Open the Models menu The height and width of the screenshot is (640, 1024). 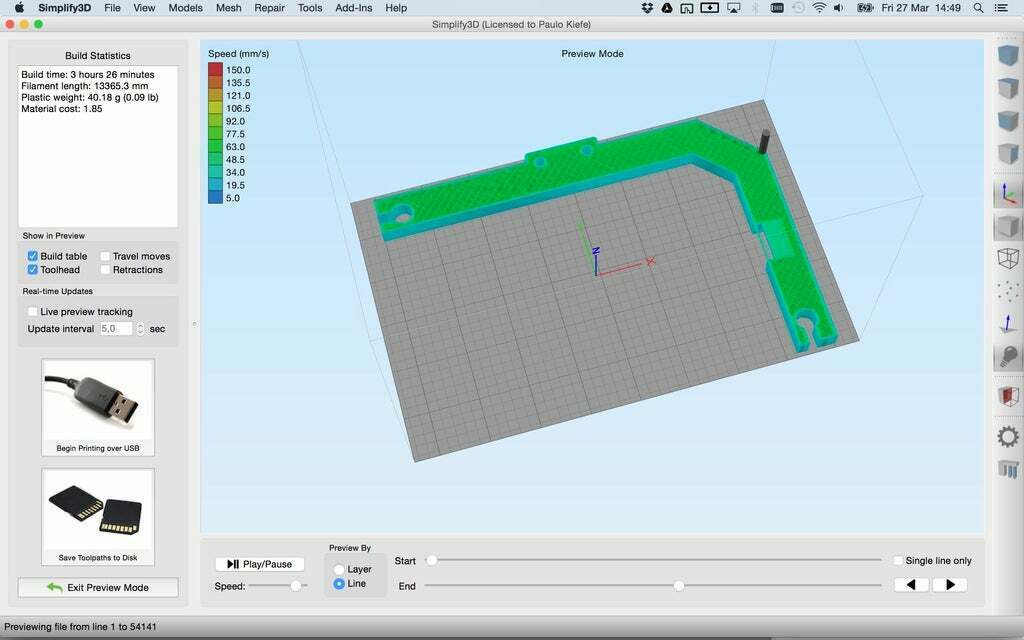pyautogui.click(x=185, y=8)
